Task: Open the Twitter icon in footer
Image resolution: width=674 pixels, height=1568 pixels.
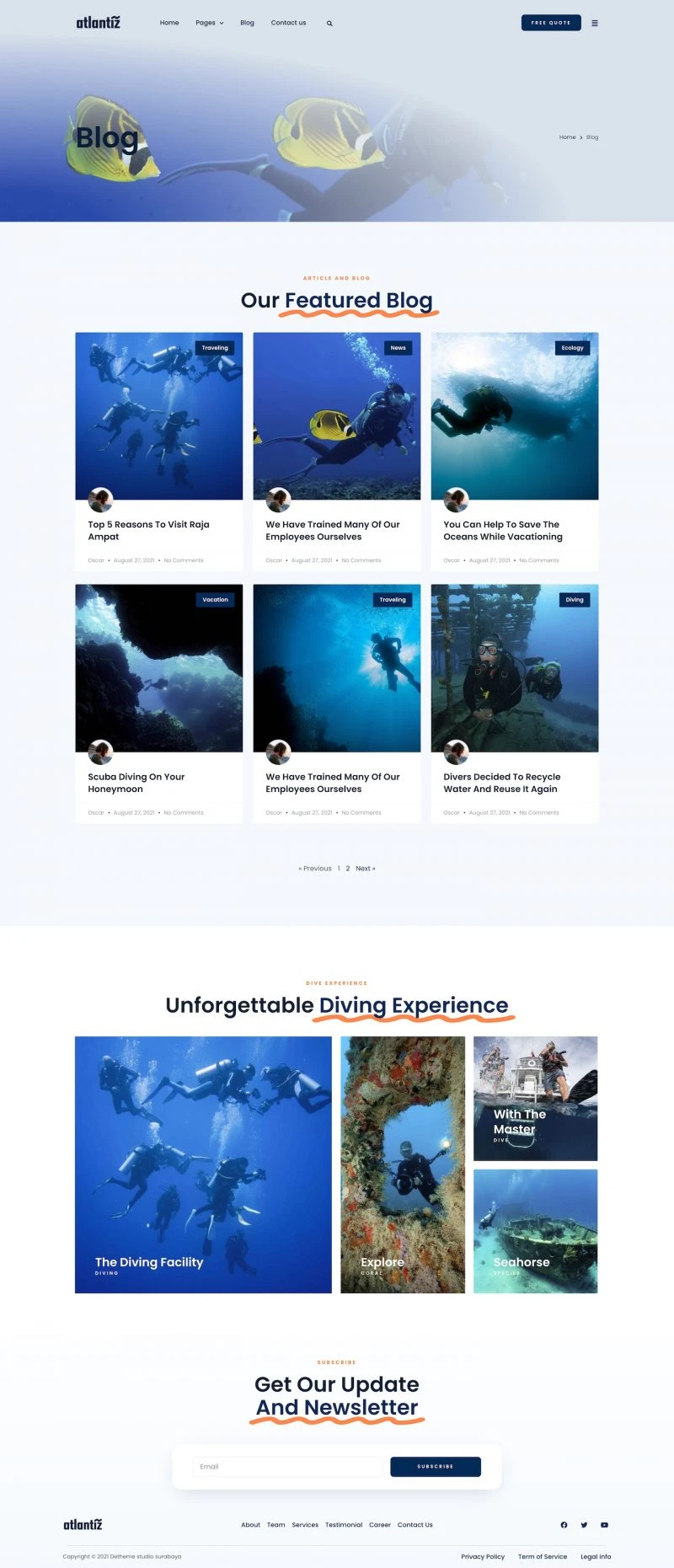Action: [x=584, y=1524]
